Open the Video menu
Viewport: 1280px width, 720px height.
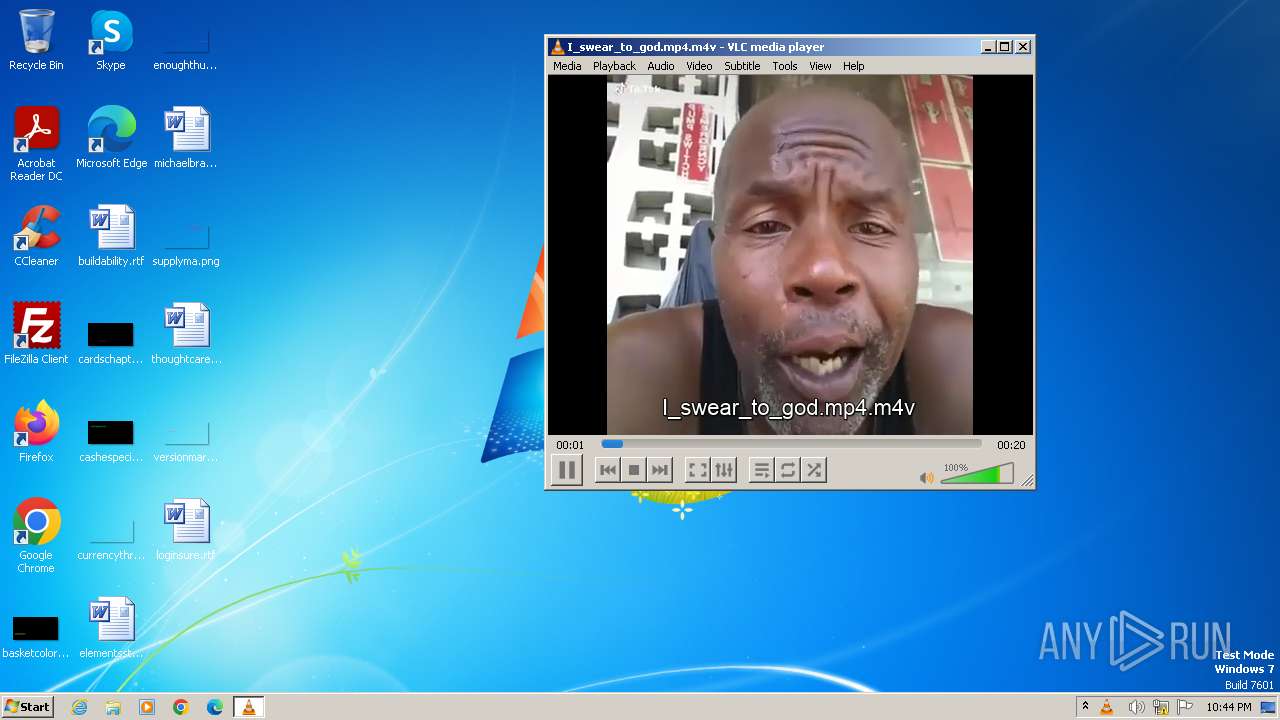tap(699, 66)
